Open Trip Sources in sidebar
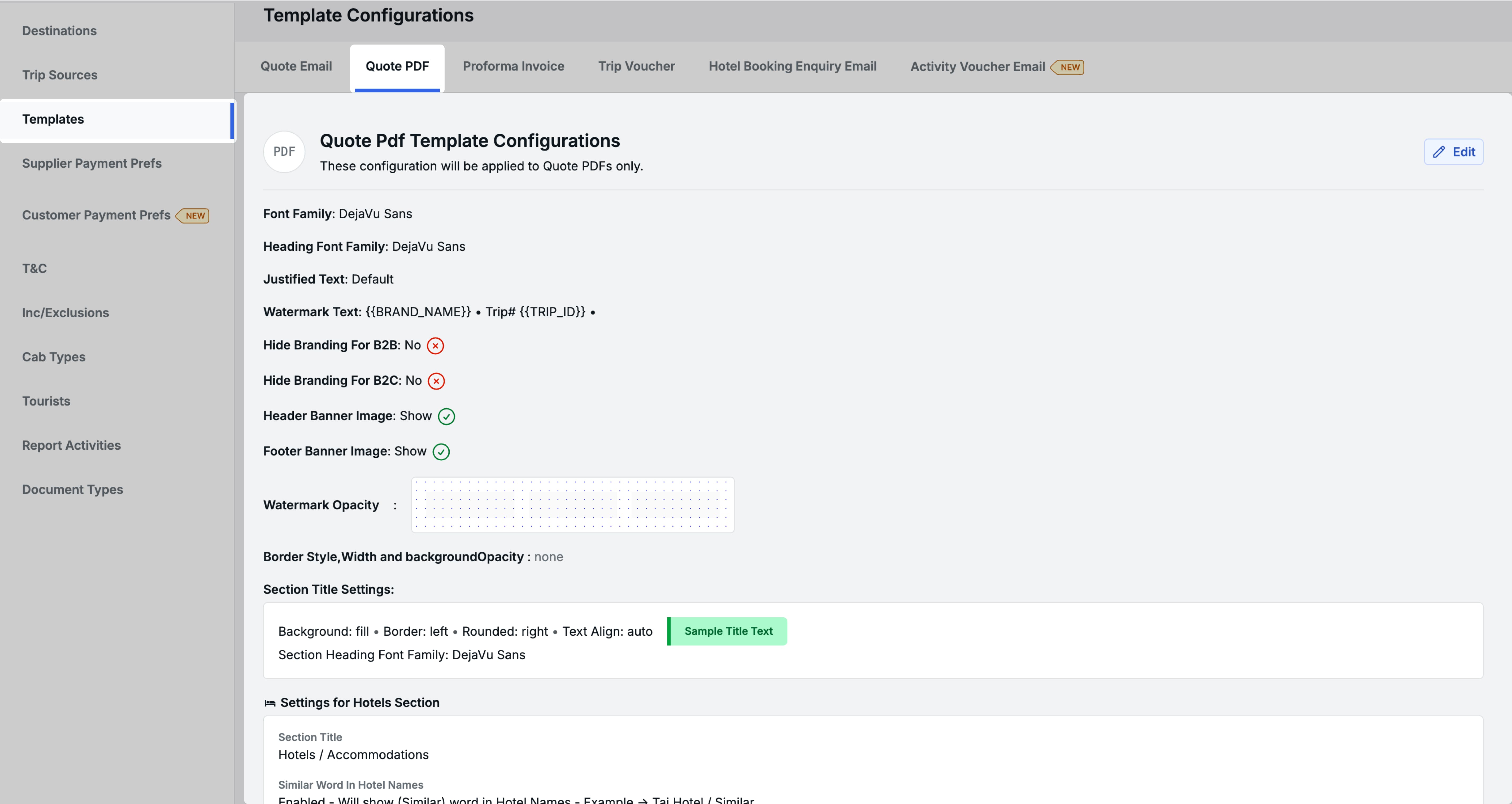Screen dimensions: 1512x804 [60, 75]
